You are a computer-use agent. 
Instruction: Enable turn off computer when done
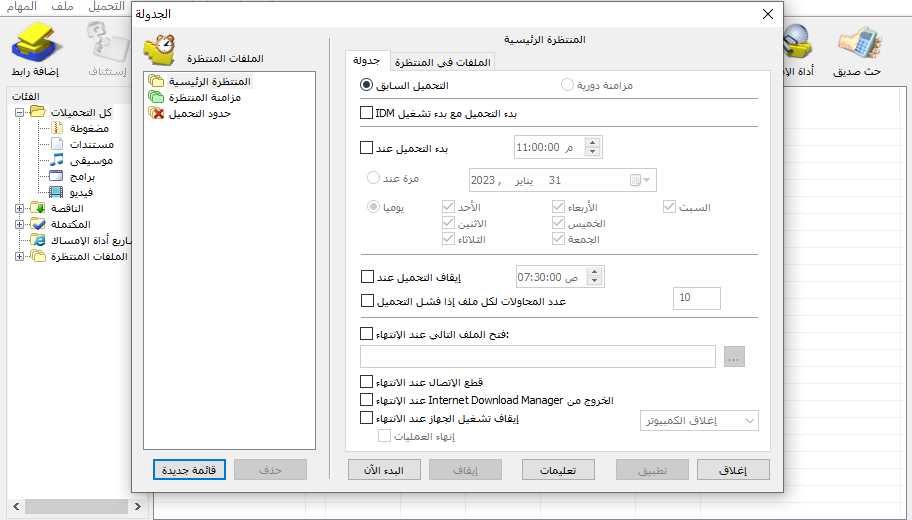[x=366, y=418]
